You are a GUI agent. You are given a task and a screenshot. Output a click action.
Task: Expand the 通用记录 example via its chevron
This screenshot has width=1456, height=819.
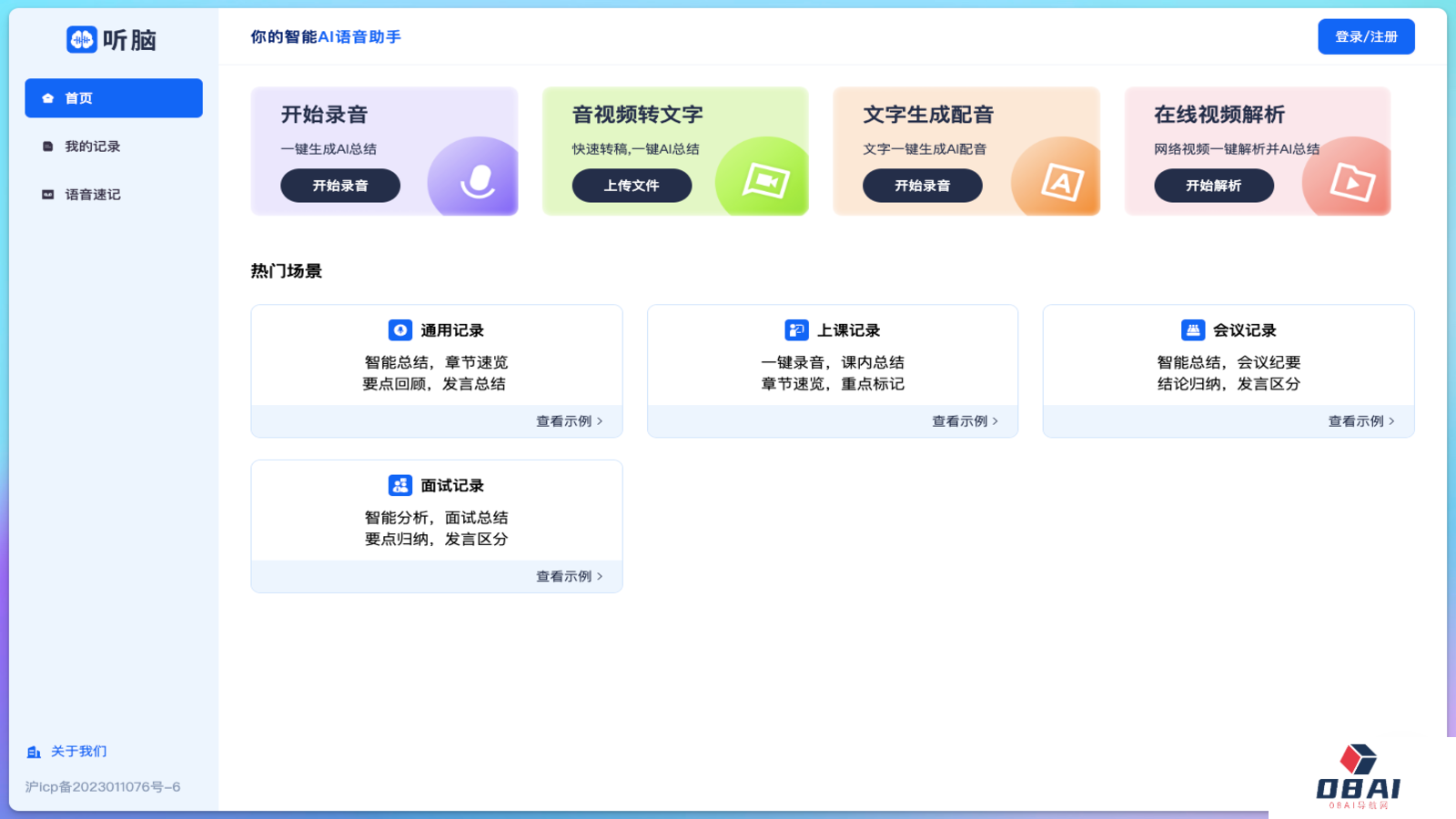pos(599,420)
